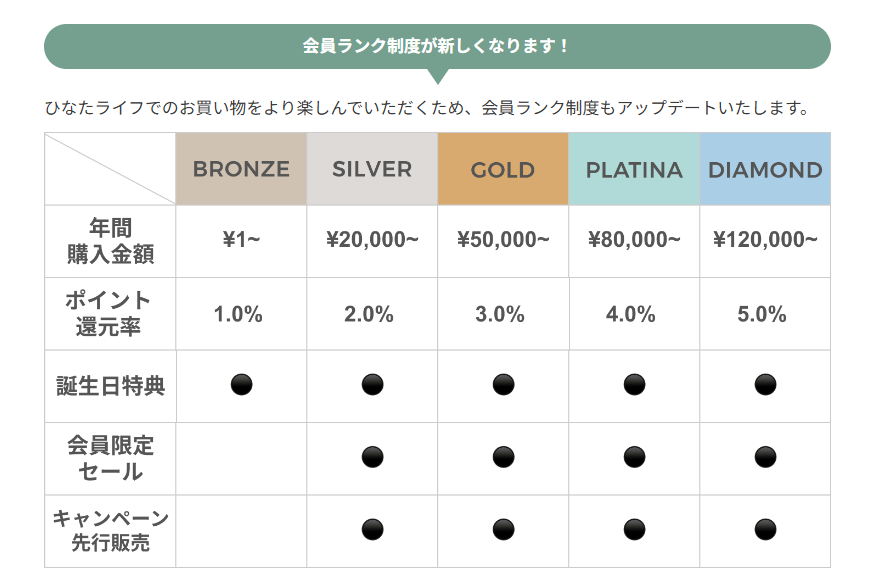Click the ¥20,000~ purchase amount cell
This screenshot has height=579, width=872.
[x=372, y=240]
